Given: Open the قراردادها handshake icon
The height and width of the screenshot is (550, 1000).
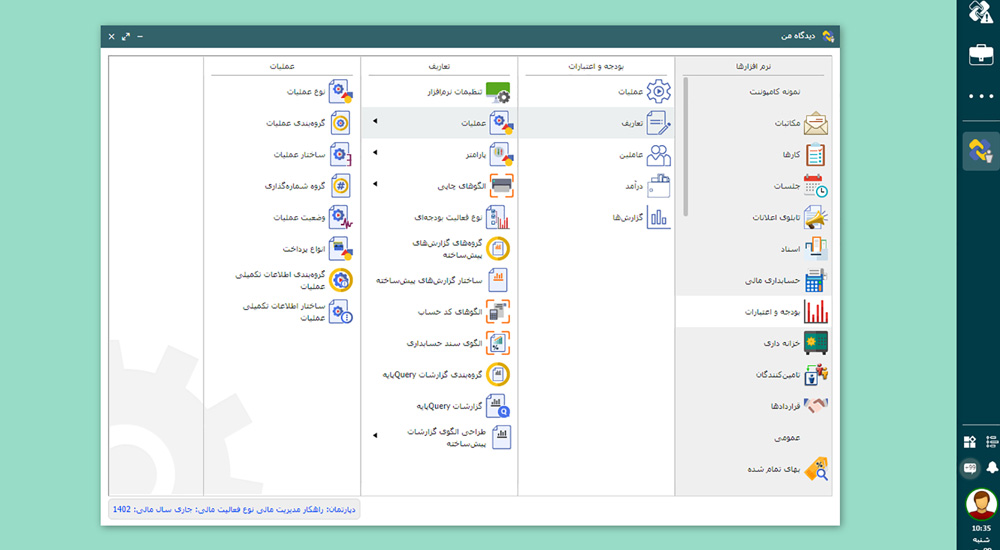Looking at the screenshot, I should tap(815, 406).
